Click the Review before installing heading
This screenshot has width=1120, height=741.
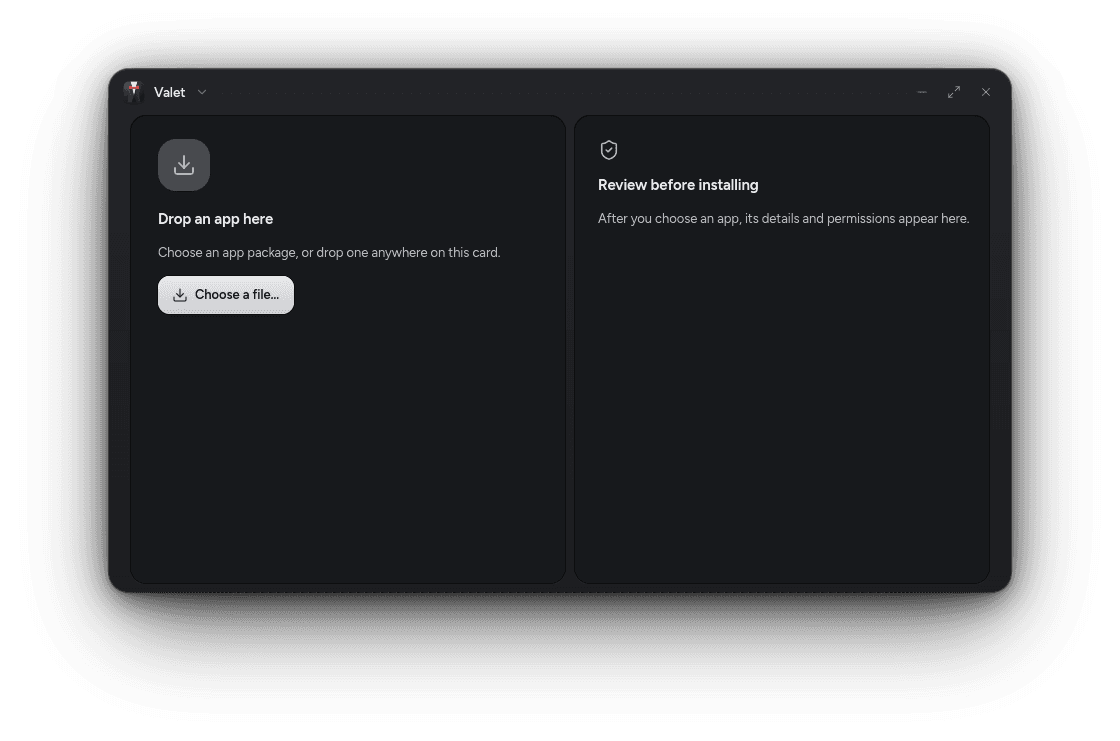click(678, 185)
